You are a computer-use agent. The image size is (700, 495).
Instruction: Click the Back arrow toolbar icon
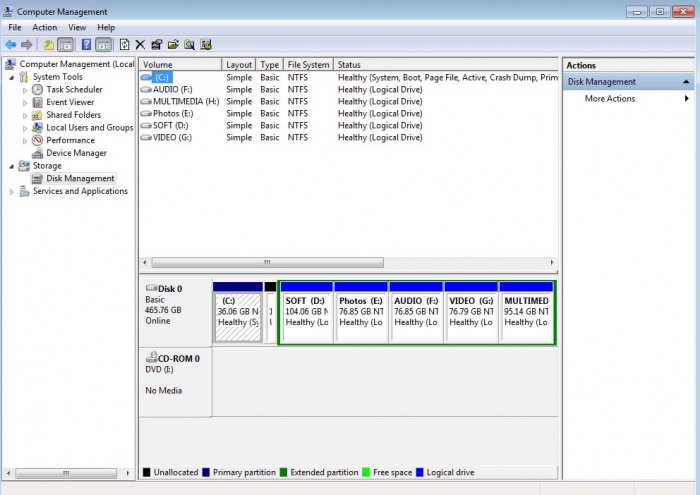coord(11,45)
